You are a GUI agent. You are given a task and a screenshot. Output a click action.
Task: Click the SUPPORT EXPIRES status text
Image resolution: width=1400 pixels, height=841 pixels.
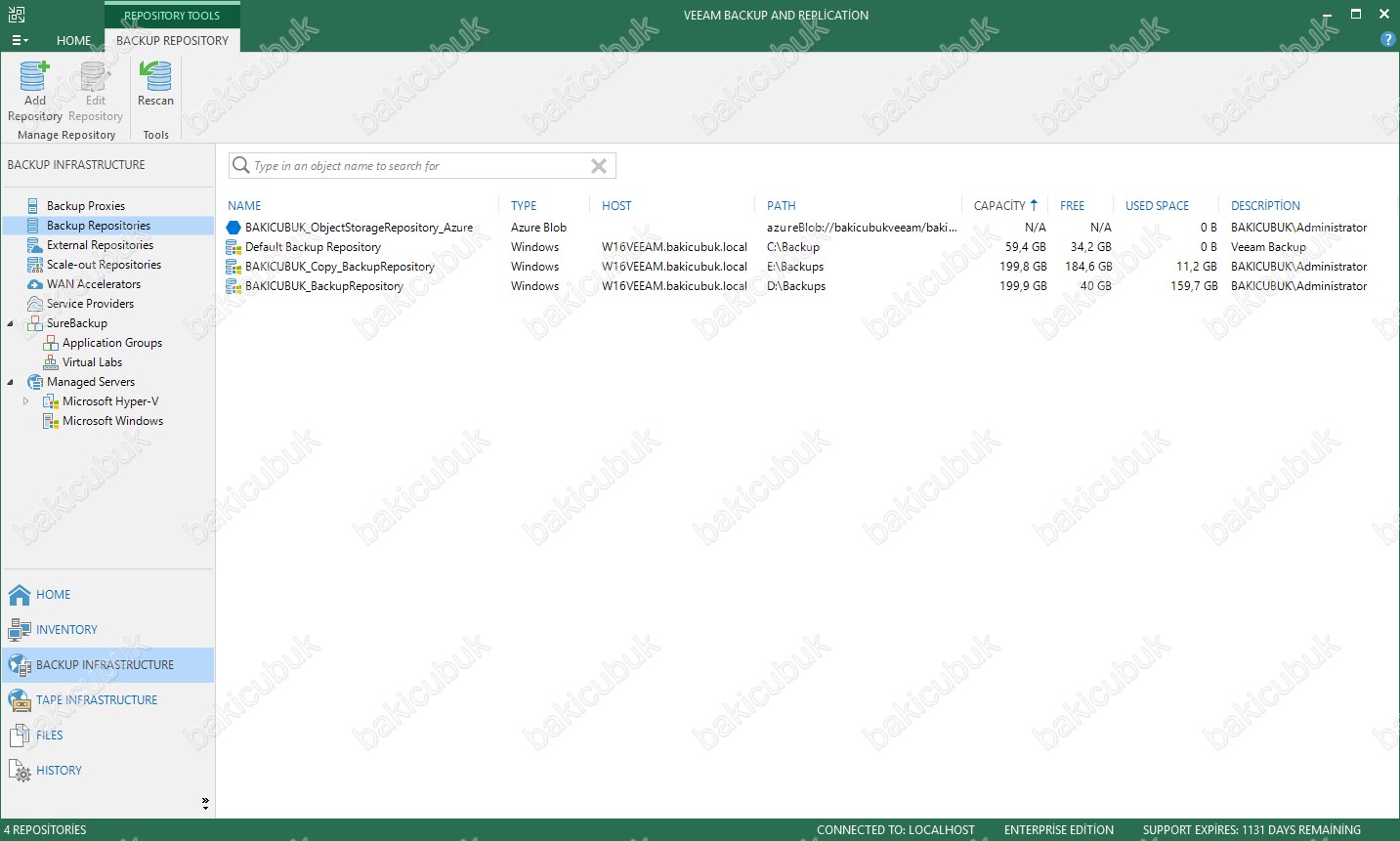click(1252, 830)
